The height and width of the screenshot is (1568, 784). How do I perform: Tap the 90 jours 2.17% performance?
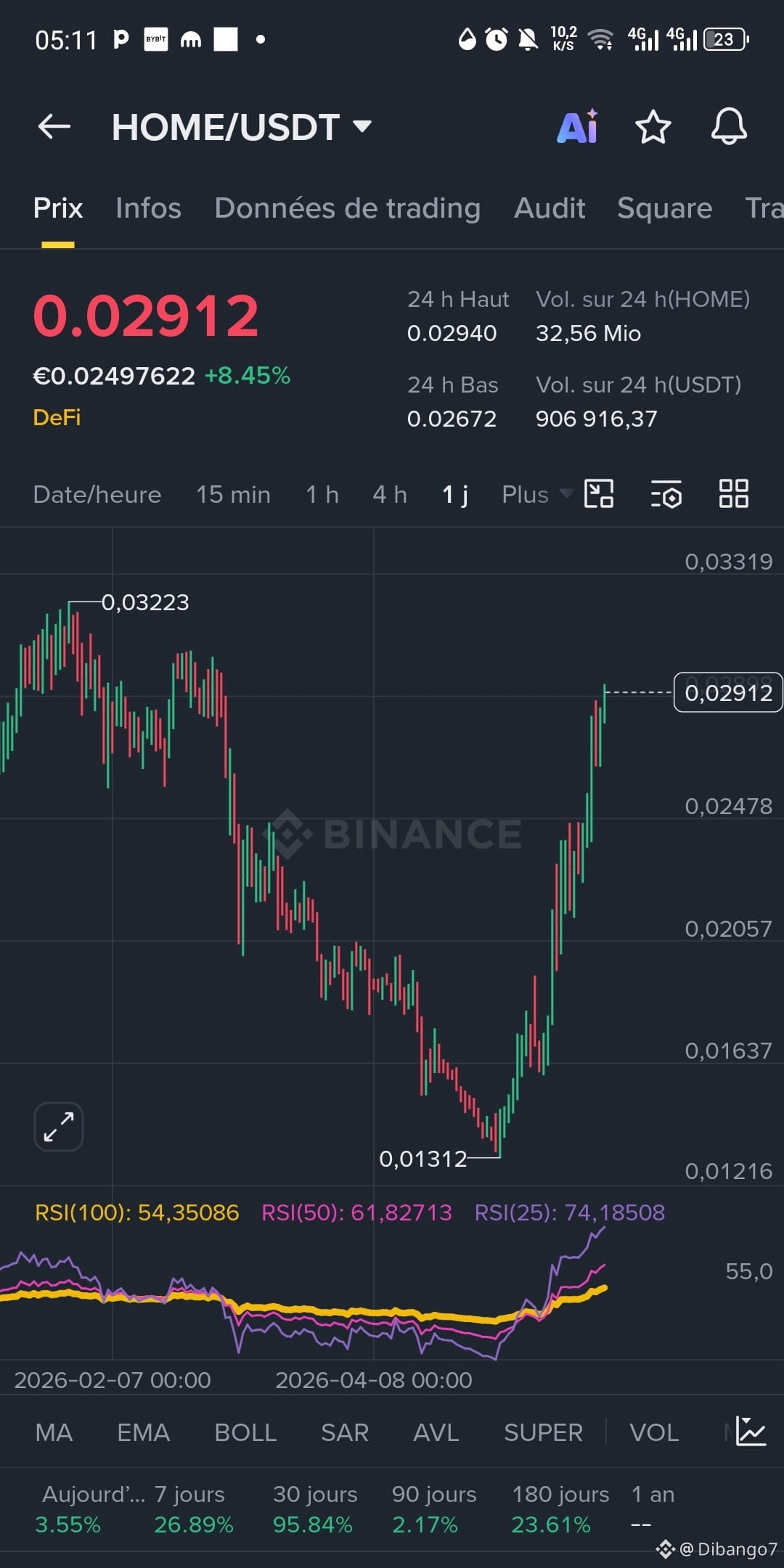point(434,1509)
